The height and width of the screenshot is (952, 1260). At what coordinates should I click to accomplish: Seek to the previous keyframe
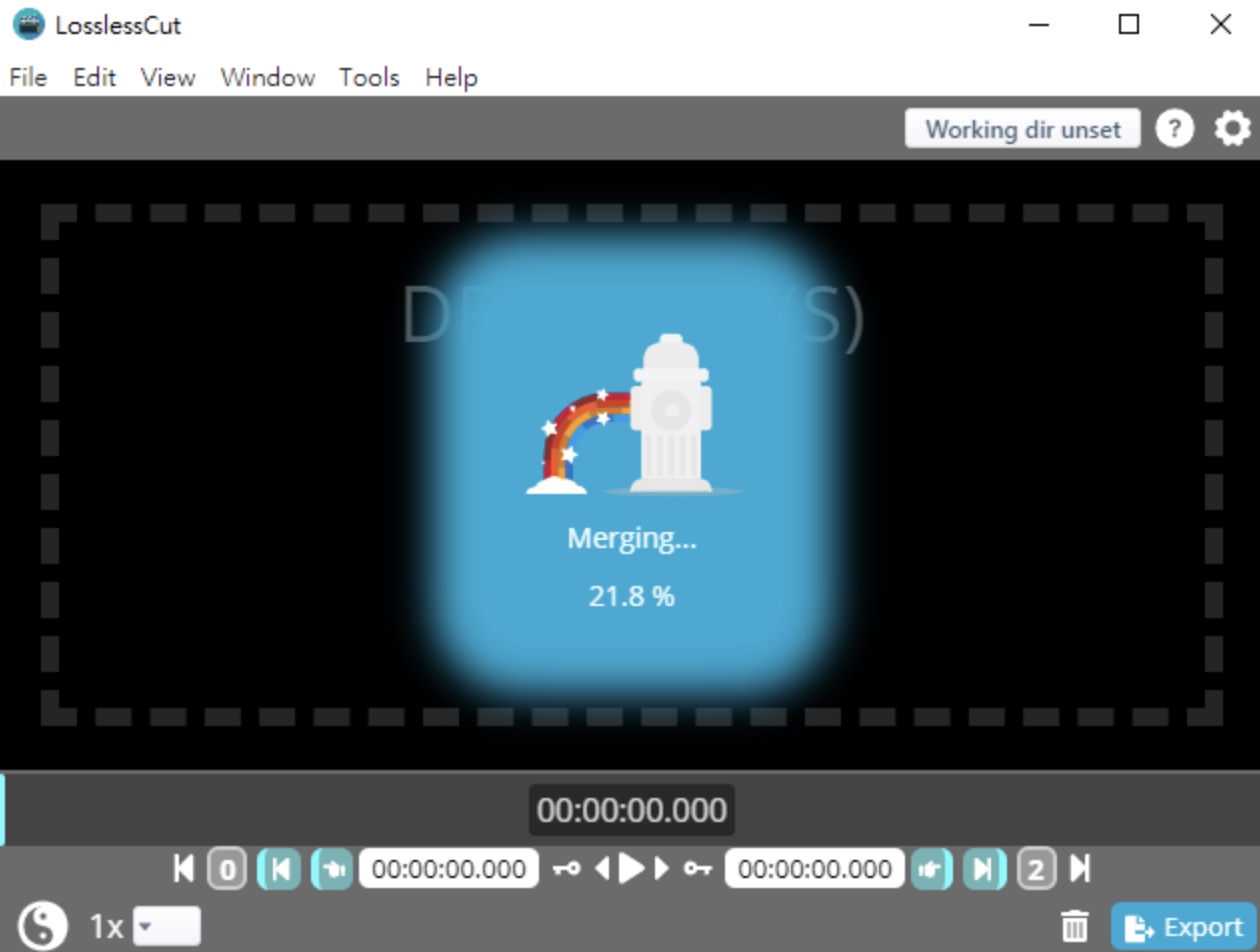click(567, 869)
